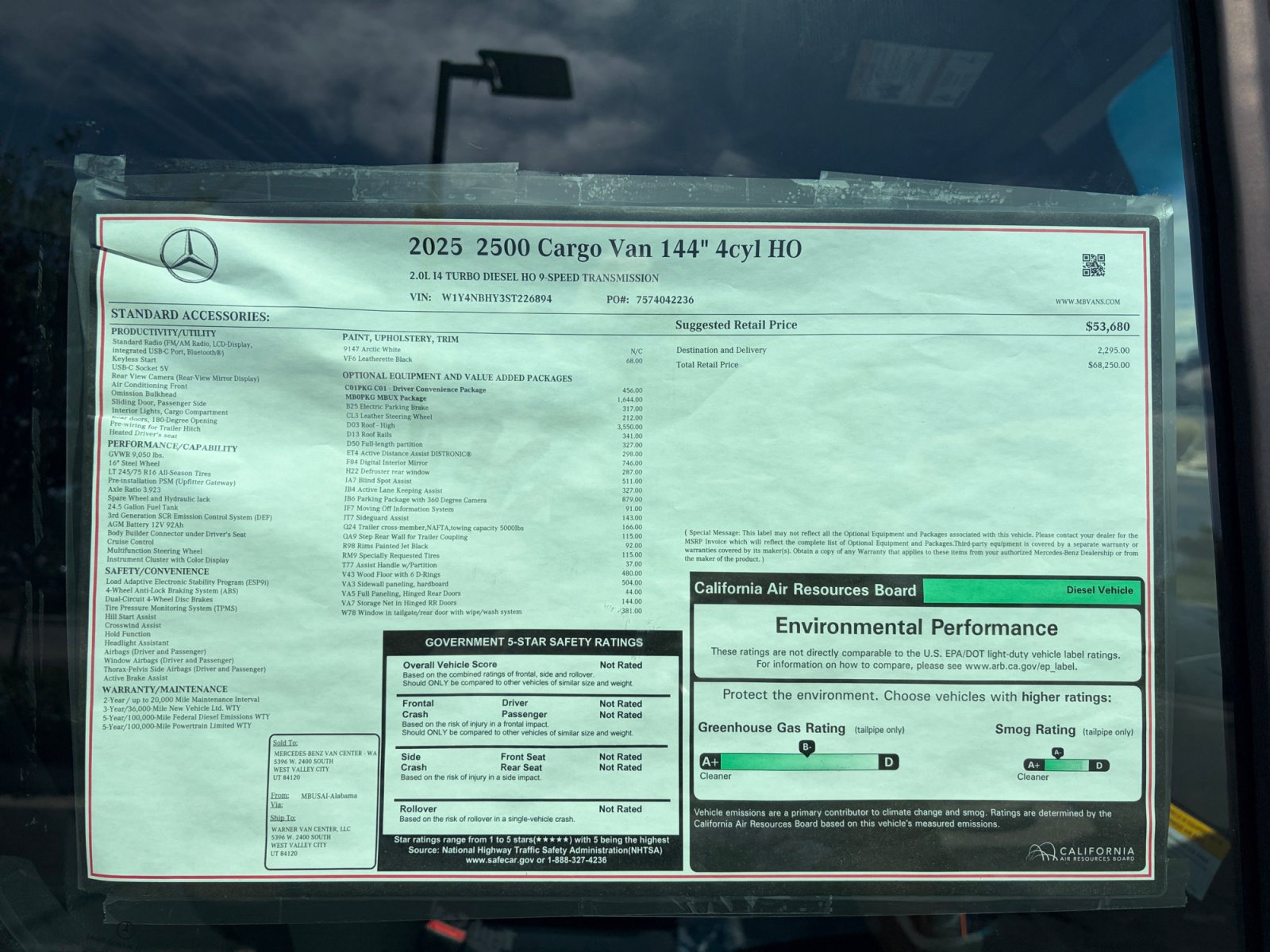The image size is (1270, 952).
Task: Click the Rollover 'Not Rated' value
Action: 620,809
